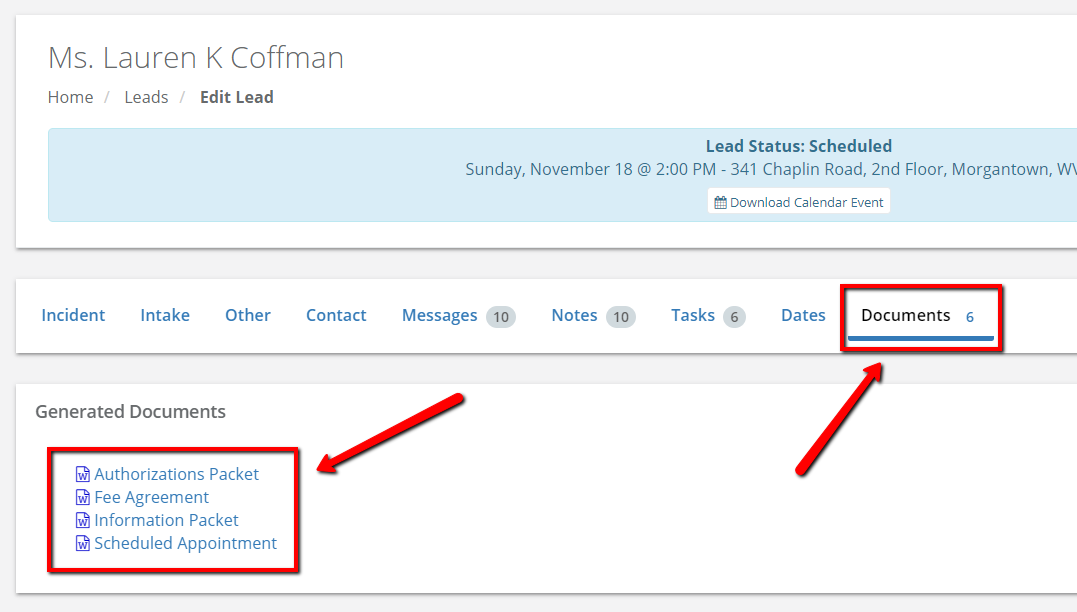Switch to the Dates tab
Image resolution: width=1077 pixels, height=612 pixels.
tap(803, 315)
